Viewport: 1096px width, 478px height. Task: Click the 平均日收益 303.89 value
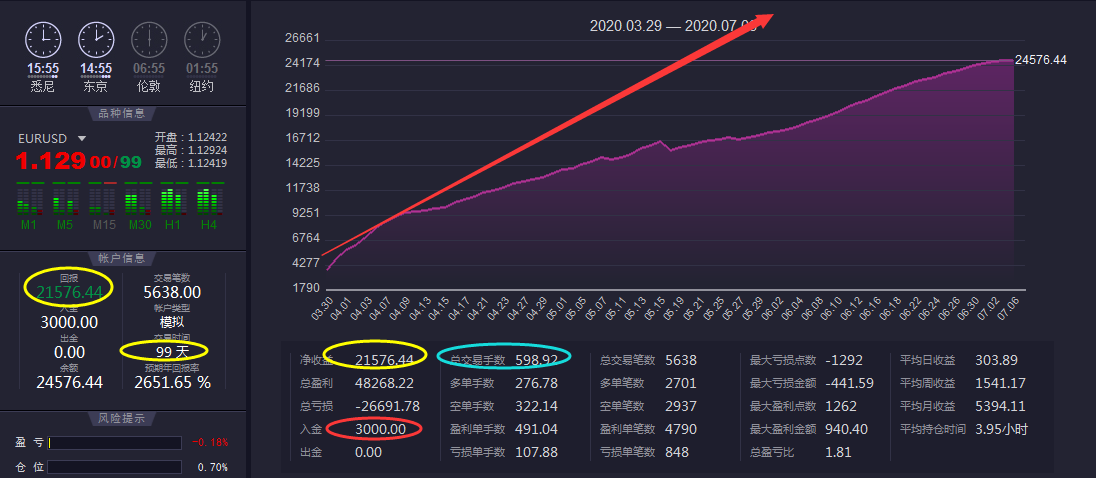pyautogui.click(x=997, y=360)
